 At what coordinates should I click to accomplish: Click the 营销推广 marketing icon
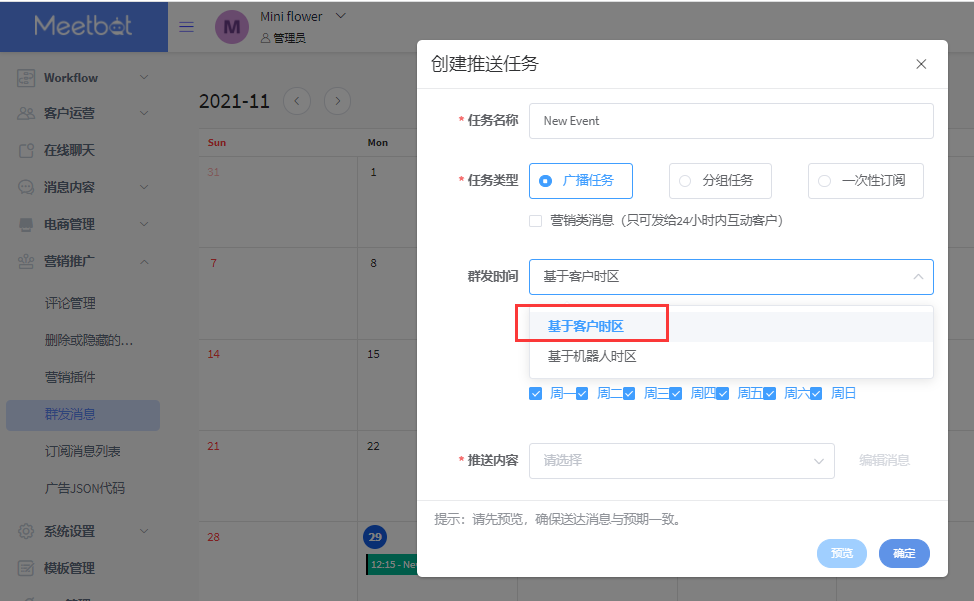(26, 261)
